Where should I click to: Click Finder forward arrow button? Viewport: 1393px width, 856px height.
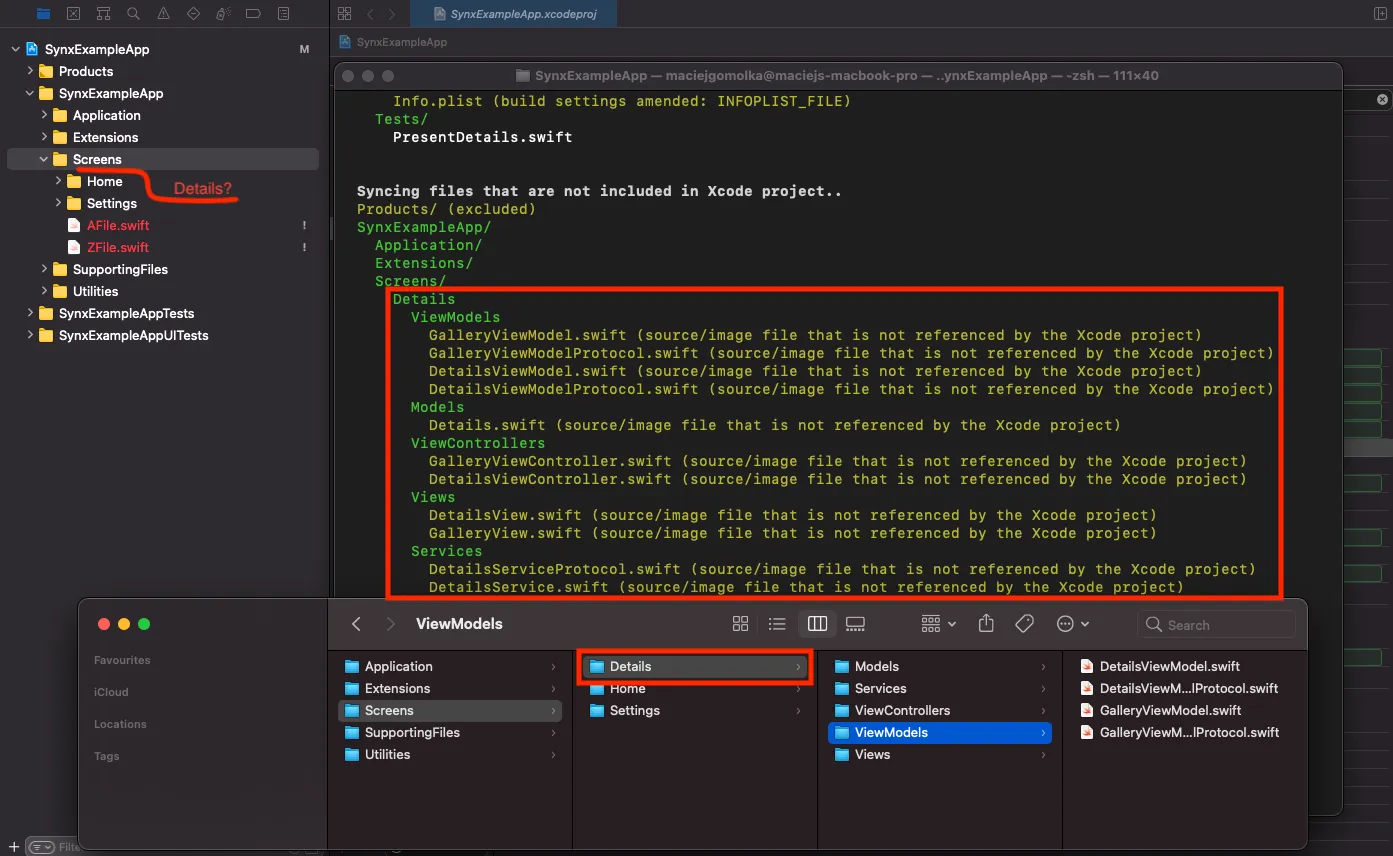coord(390,623)
